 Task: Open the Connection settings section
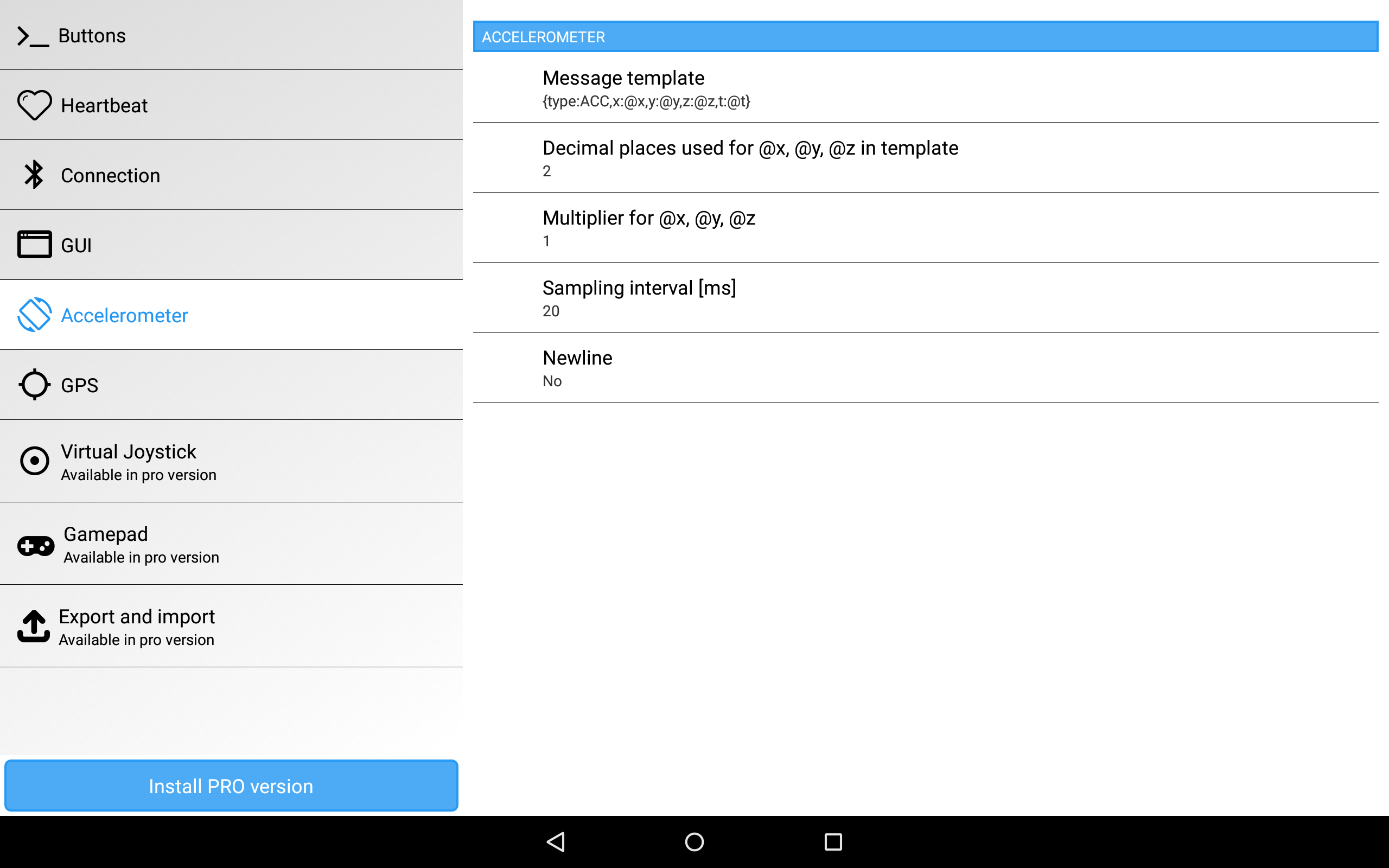[x=231, y=175]
